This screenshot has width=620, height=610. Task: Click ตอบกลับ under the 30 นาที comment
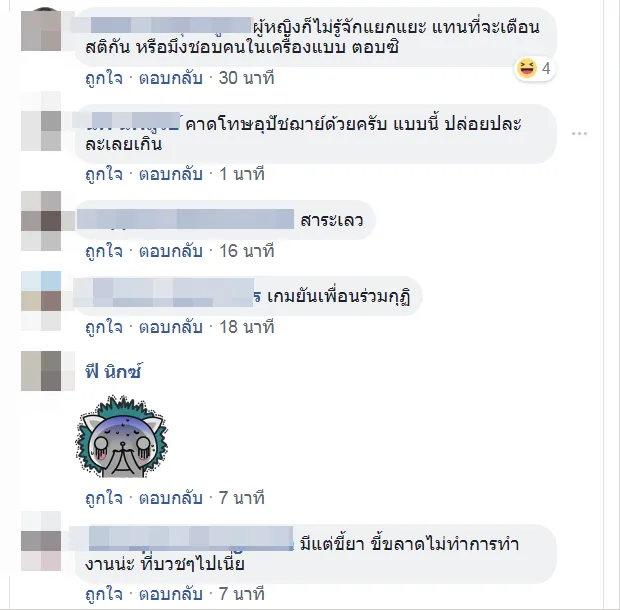point(171,78)
